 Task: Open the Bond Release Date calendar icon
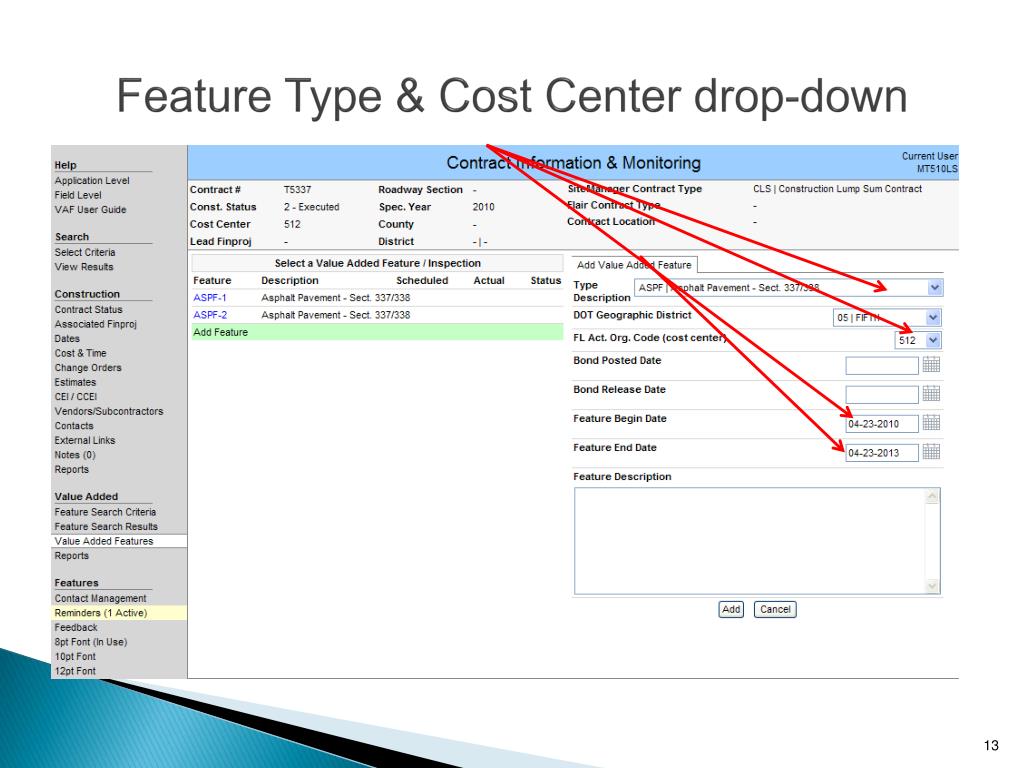(931, 394)
